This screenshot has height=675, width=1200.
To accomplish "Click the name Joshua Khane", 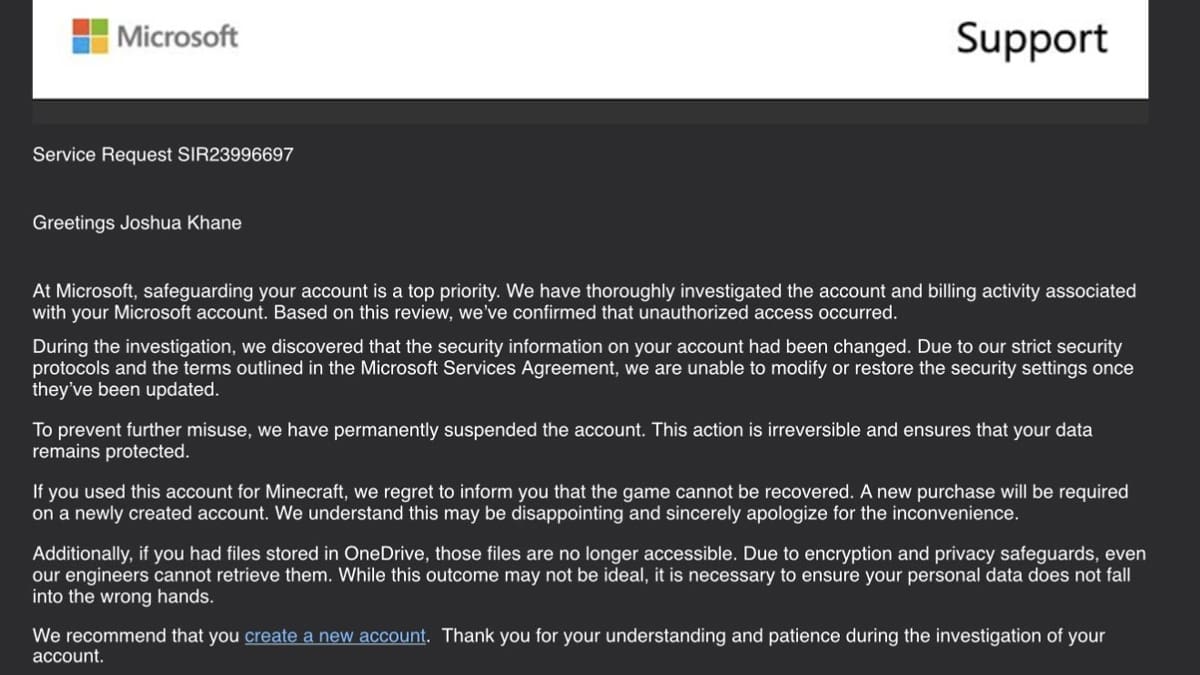I will pyautogui.click(x=181, y=223).
